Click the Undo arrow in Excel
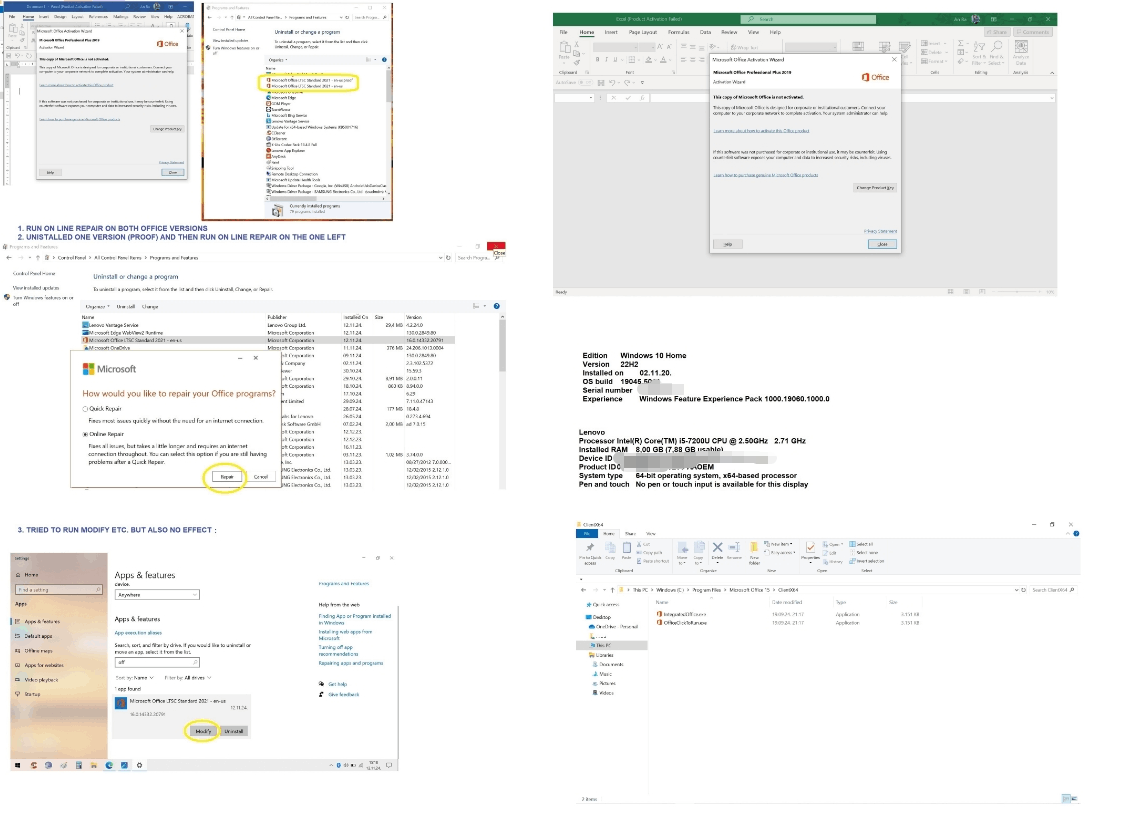The height and width of the screenshot is (828, 1131). [612, 83]
